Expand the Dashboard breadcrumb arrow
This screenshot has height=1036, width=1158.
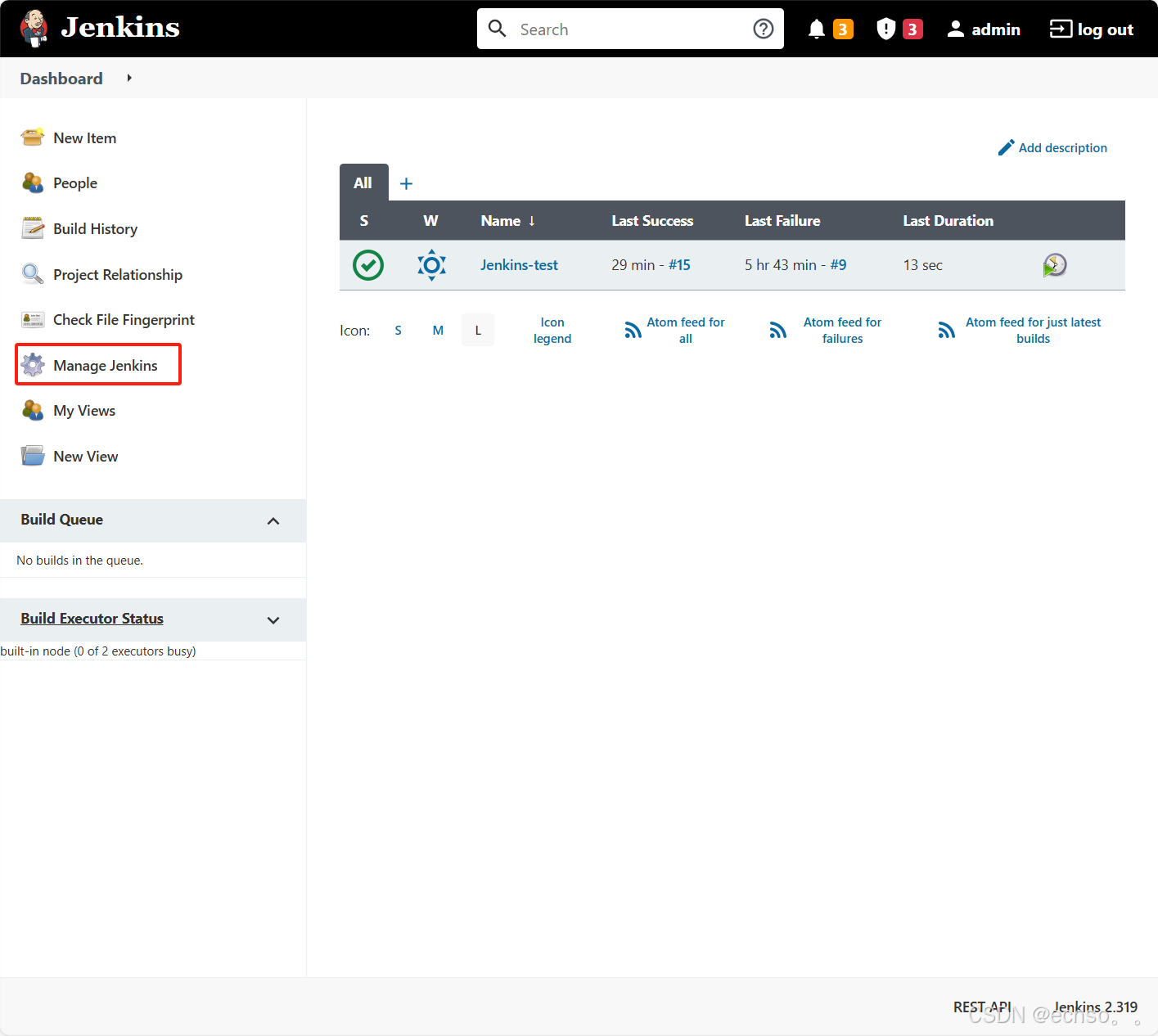click(129, 78)
